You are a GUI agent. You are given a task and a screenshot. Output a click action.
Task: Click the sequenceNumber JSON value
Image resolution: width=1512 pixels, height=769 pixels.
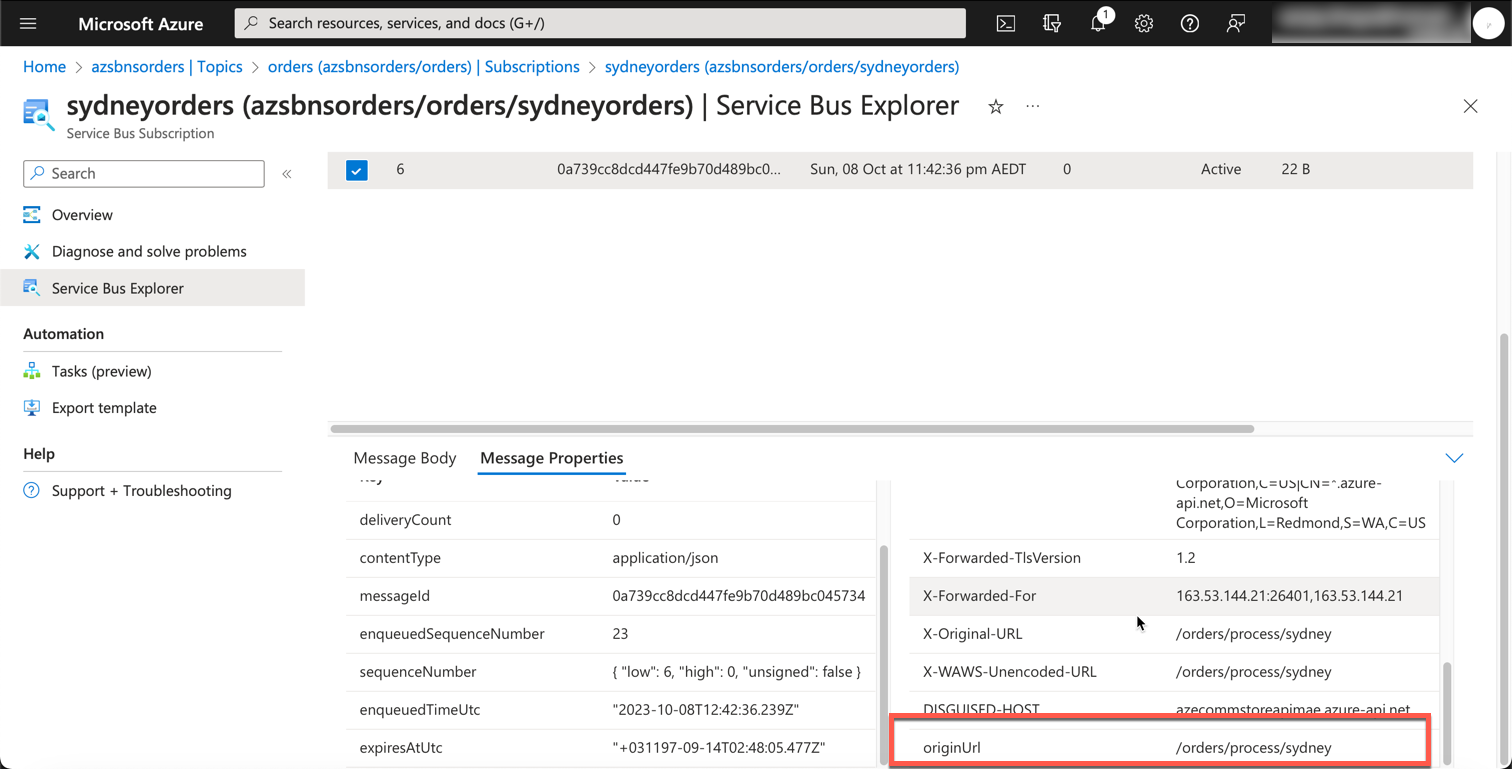tap(736, 672)
